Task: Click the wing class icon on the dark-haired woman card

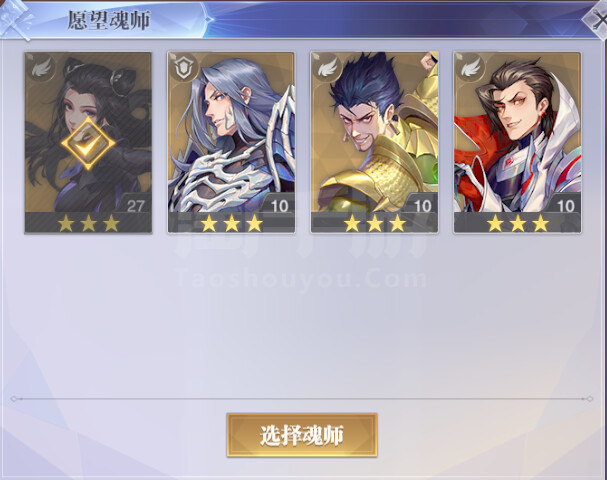Action: click(42, 69)
